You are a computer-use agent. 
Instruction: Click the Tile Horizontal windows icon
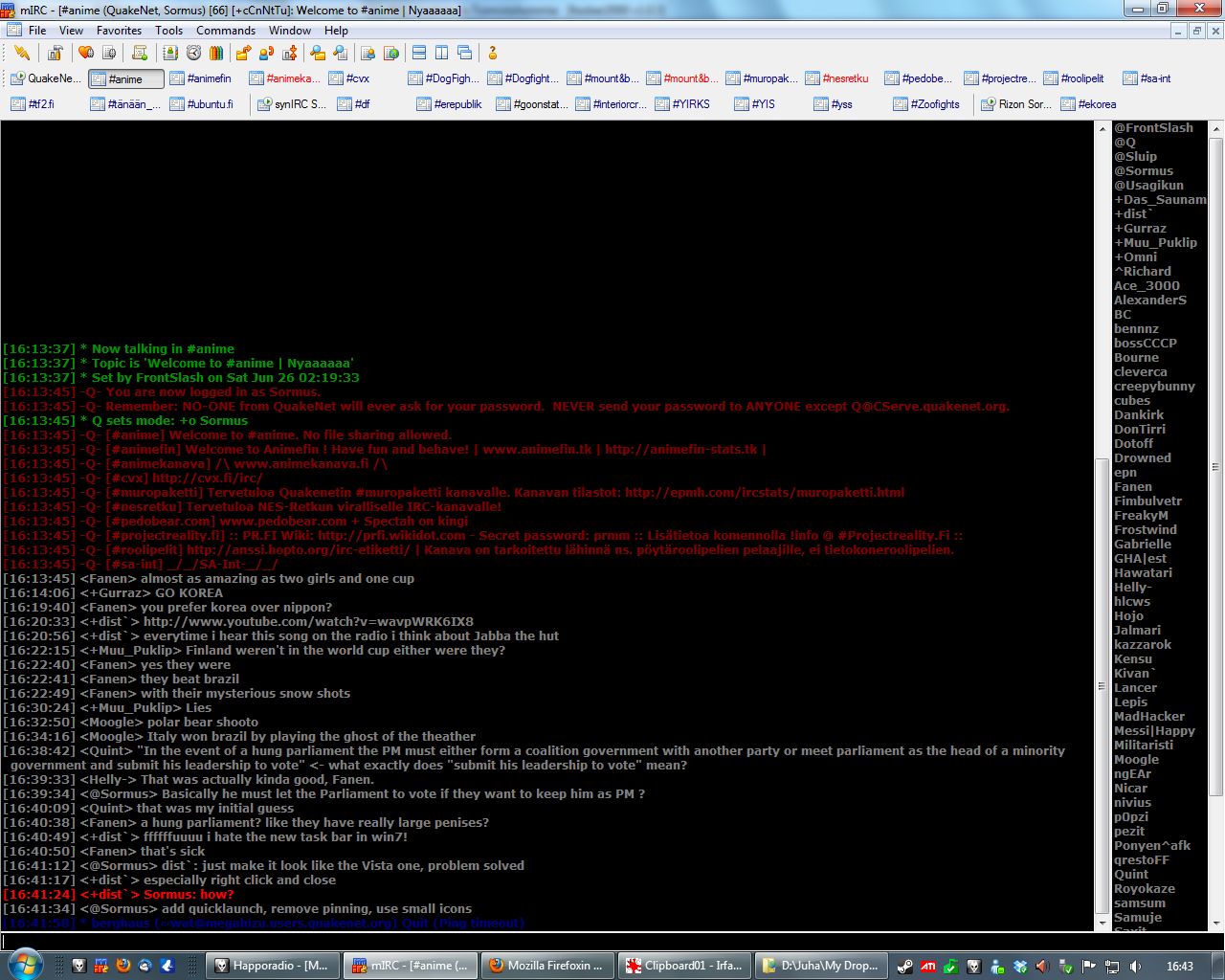pos(419,53)
